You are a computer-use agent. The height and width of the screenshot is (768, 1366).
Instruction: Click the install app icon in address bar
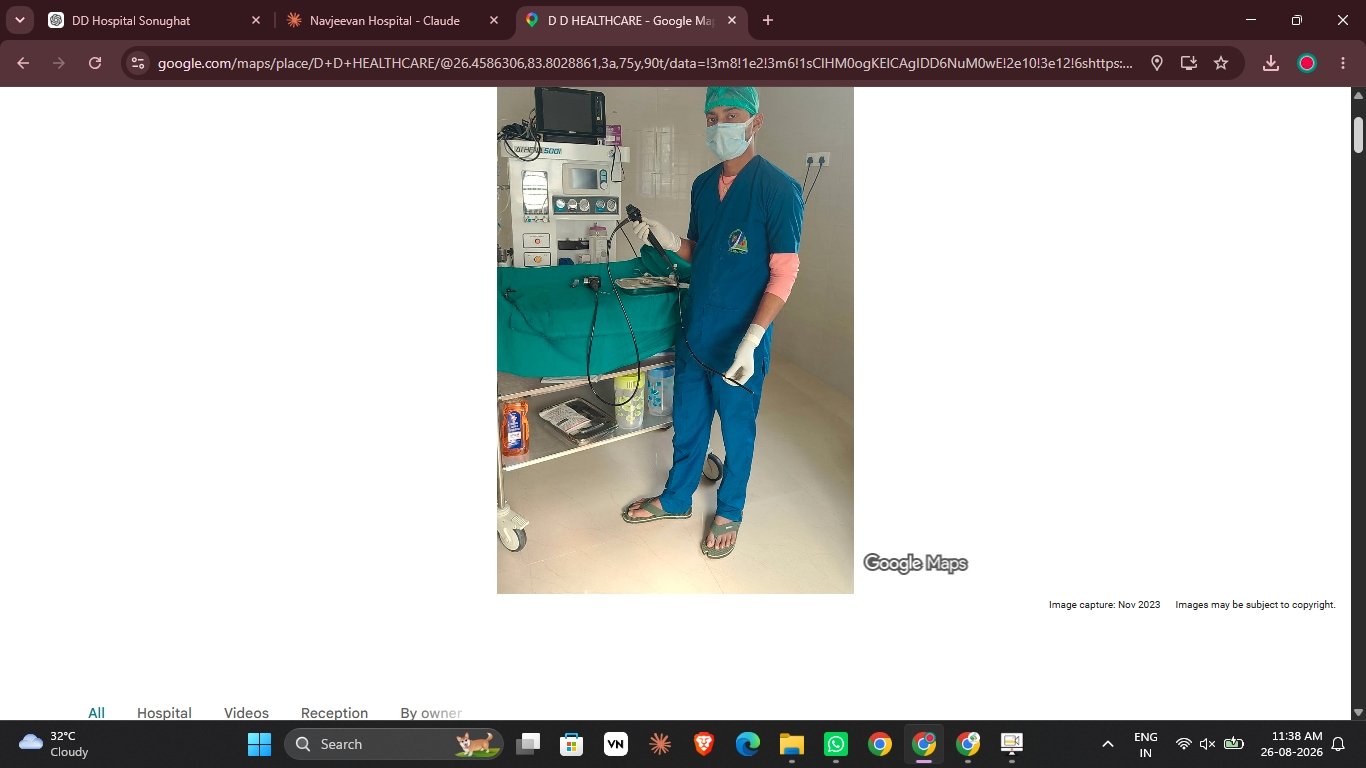[1189, 63]
